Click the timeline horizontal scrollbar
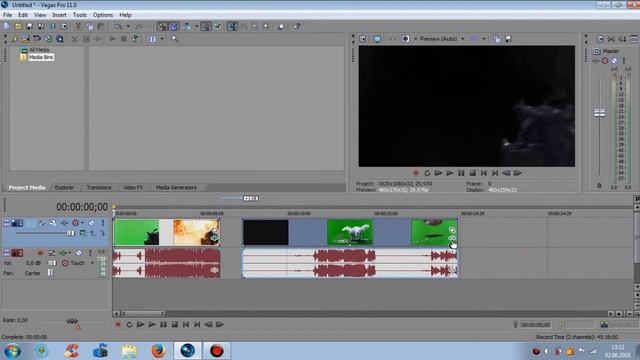Screen dimensions: 640x360 tap(142, 314)
